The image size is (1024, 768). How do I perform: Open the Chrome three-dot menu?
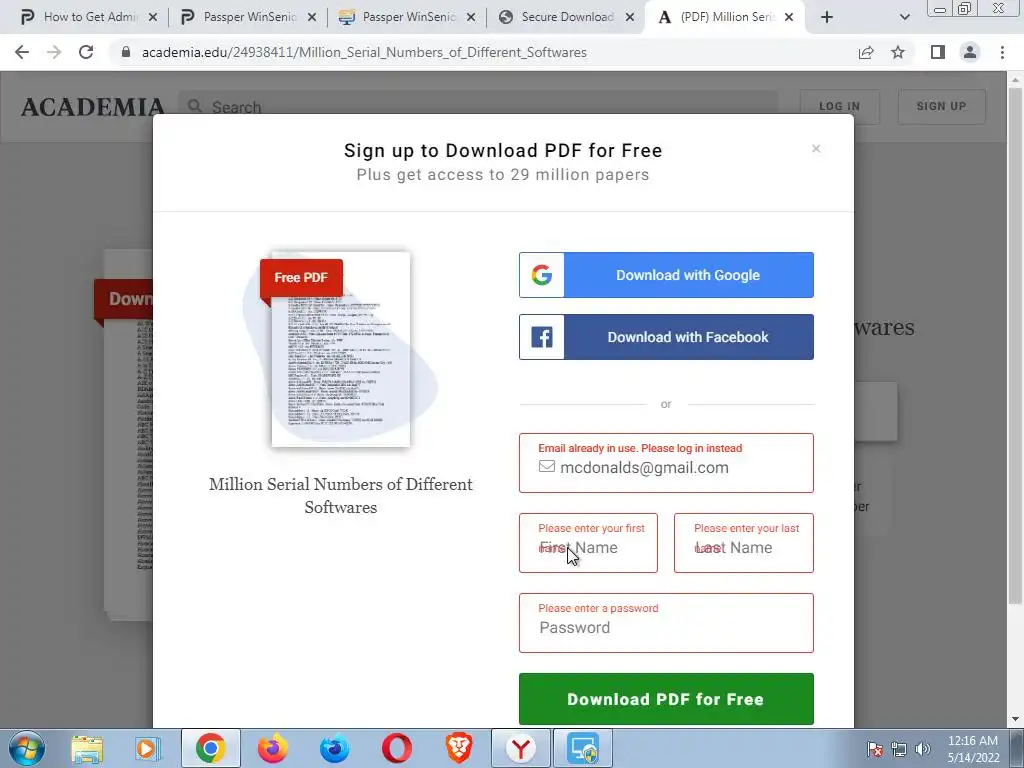[x=1002, y=52]
